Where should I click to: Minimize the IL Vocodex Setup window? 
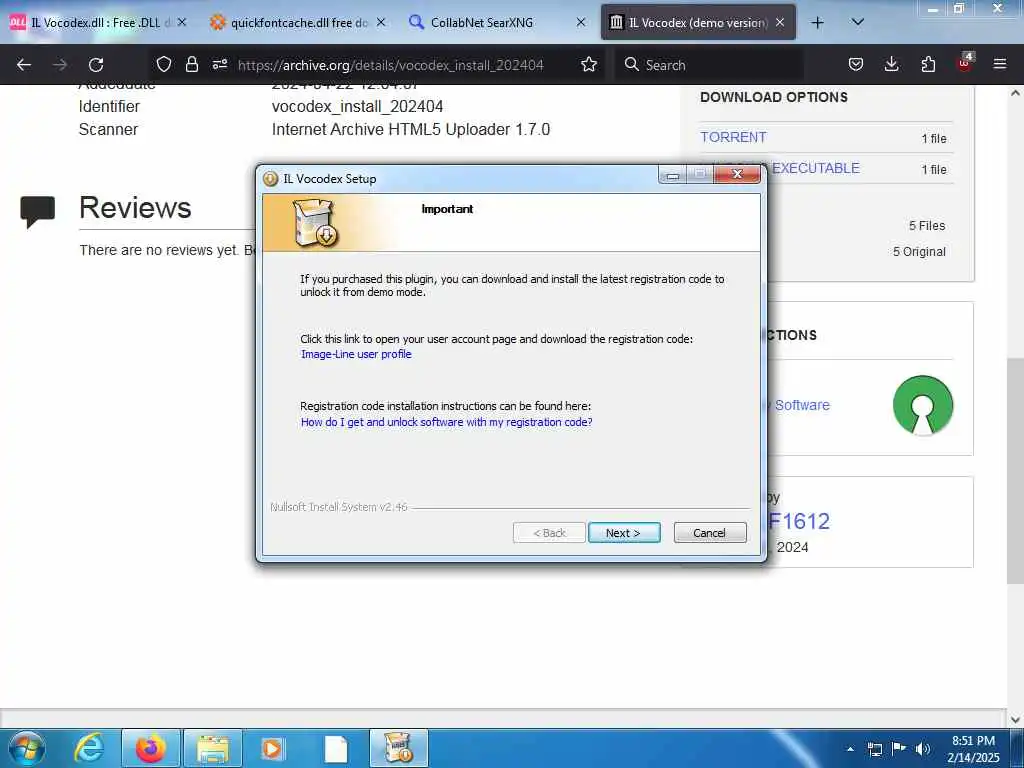pos(673,174)
